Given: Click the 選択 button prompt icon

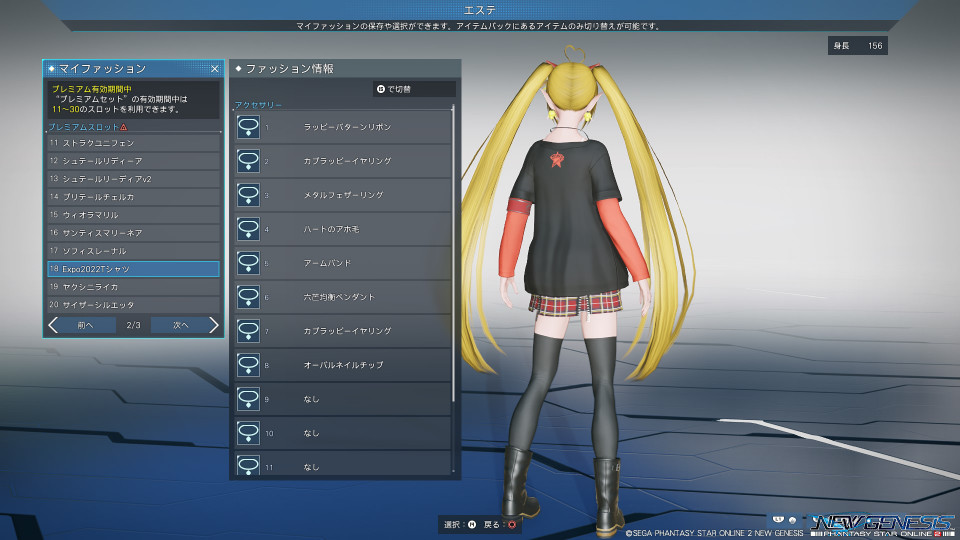Looking at the screenshot, I should click(471, 524).
